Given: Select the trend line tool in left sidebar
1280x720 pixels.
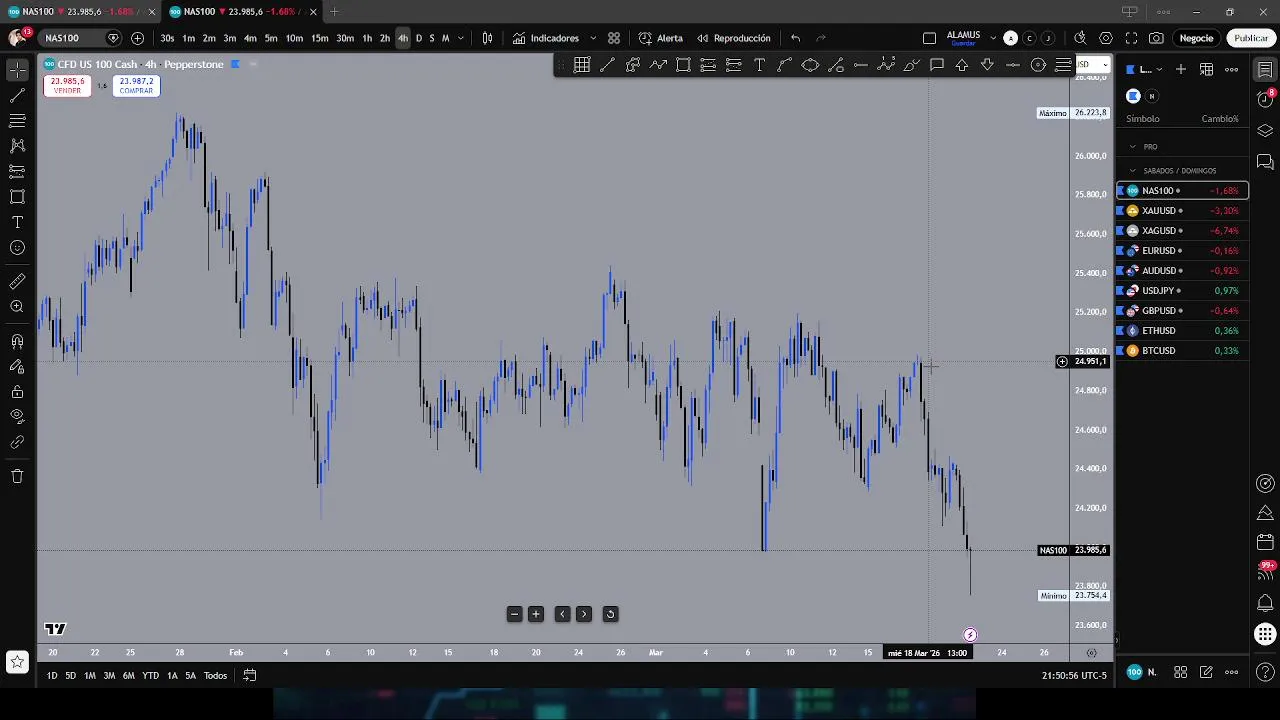Looking at the screenshot, I should [17, 95].
